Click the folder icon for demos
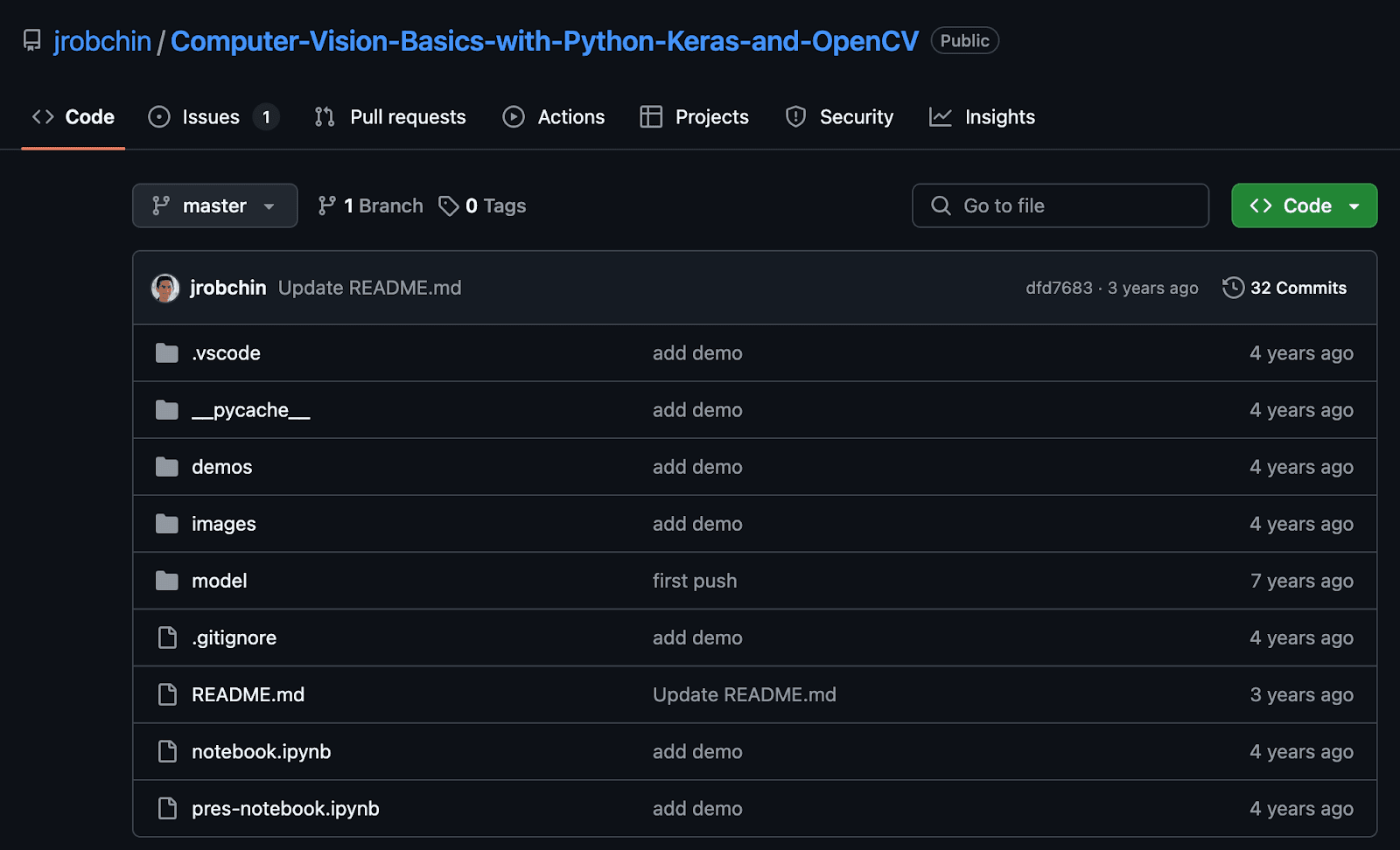This screenshot has width=1400, height=850. coord(167,467)
